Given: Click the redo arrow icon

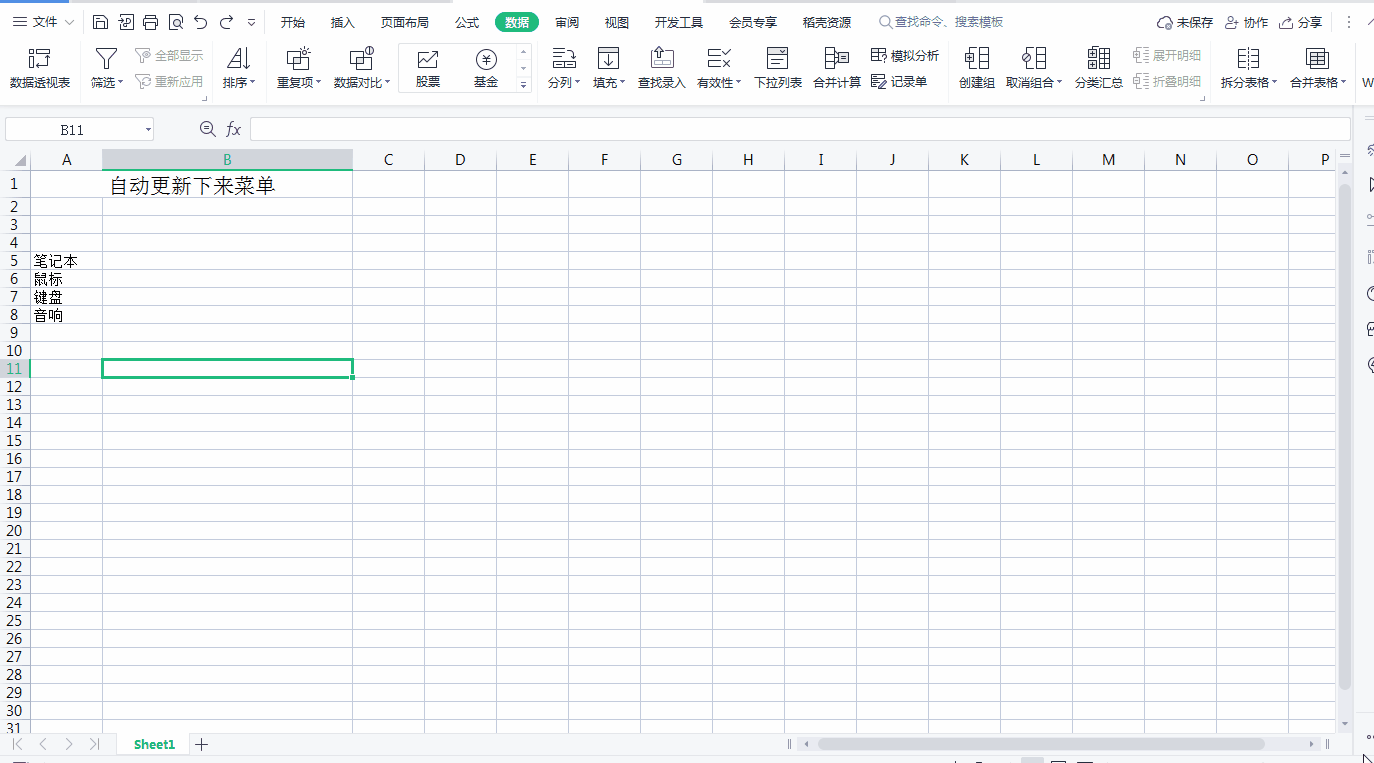Looking at the screenshot, I should pos(226,22).
